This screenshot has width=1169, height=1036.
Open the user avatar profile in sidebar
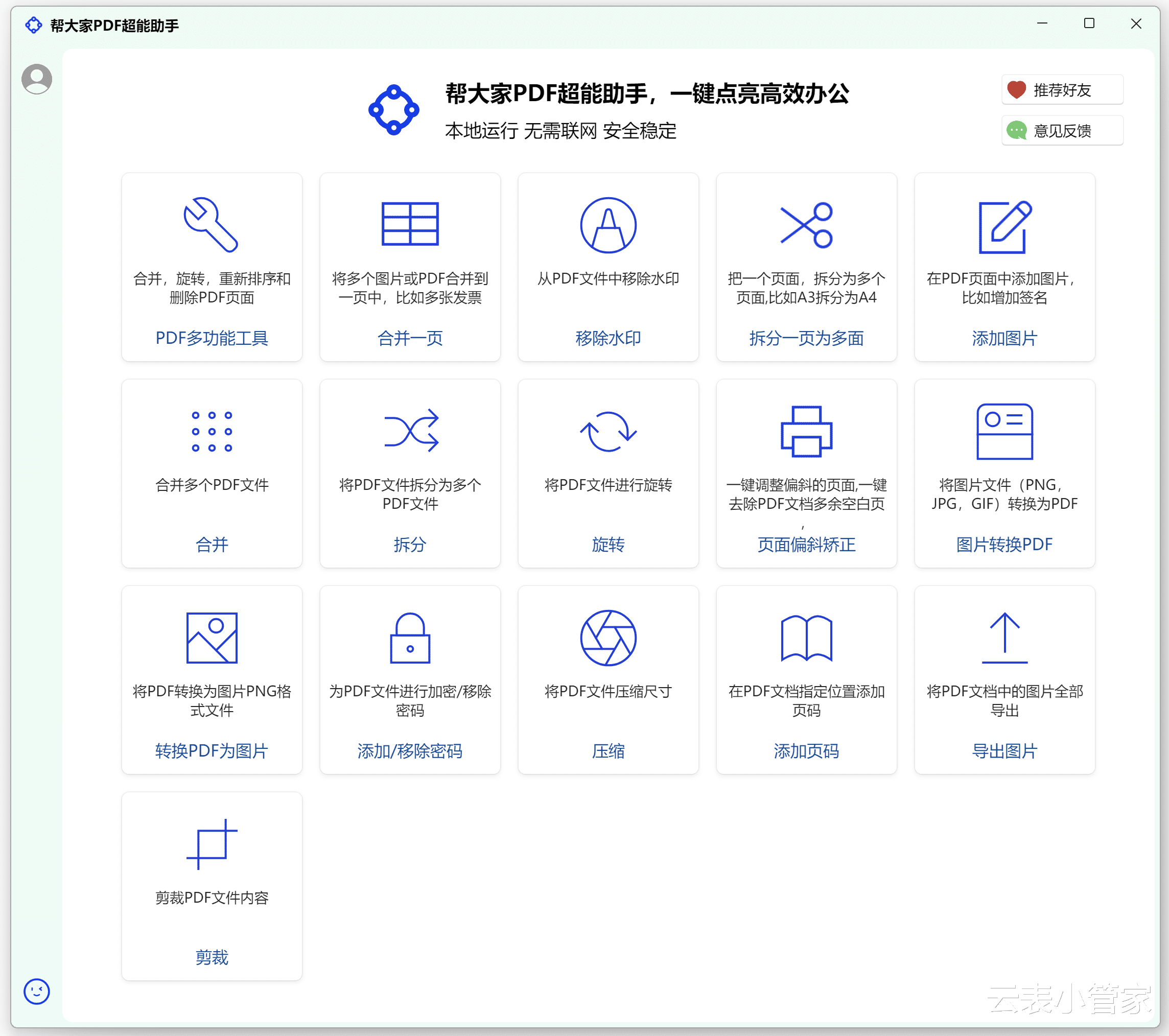pos(37,79)
